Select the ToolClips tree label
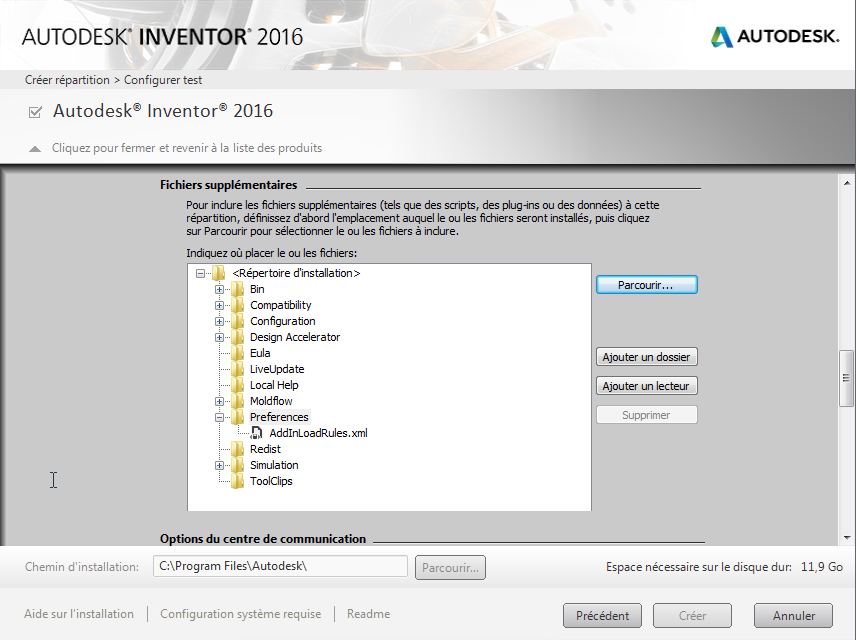Screen dimensions: 856x640 coord(271,481)
